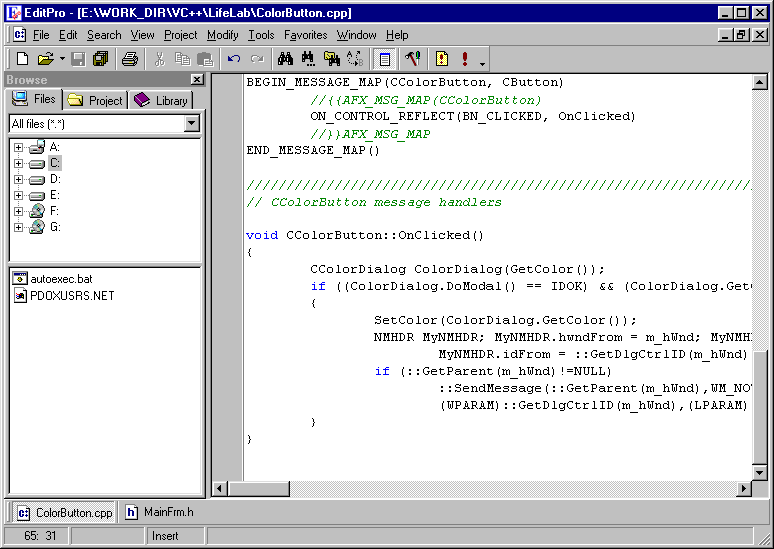Image resolution: width=774 pixels, height=549 pixels.
Task: Open the Search menu
Action: (104, 35)
